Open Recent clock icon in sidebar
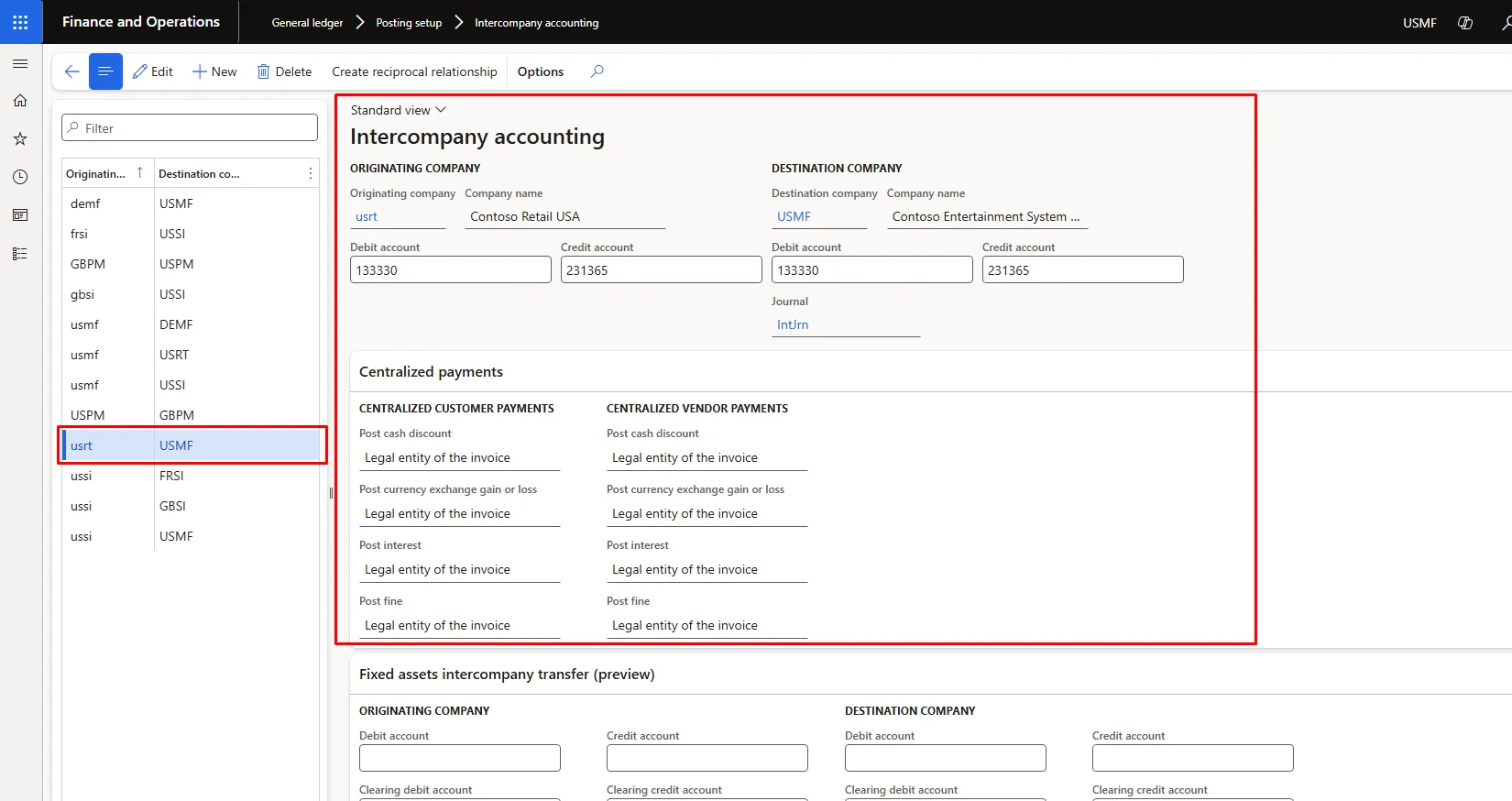1512x801 pixels. click(20, 177)
